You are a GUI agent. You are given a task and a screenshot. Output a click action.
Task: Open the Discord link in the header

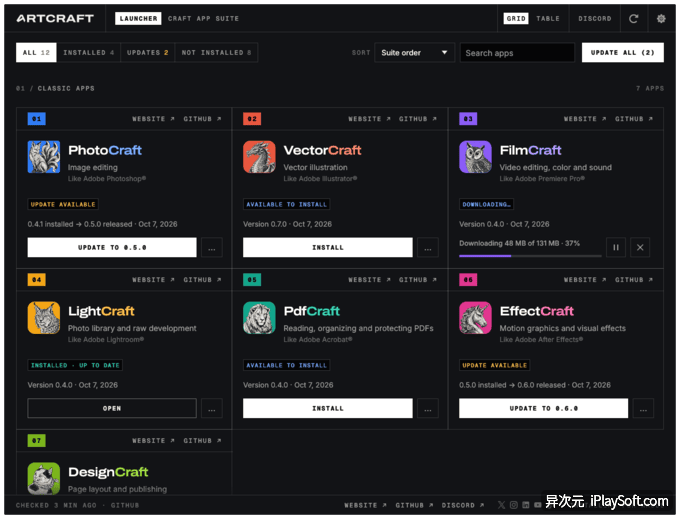(595, 19)
